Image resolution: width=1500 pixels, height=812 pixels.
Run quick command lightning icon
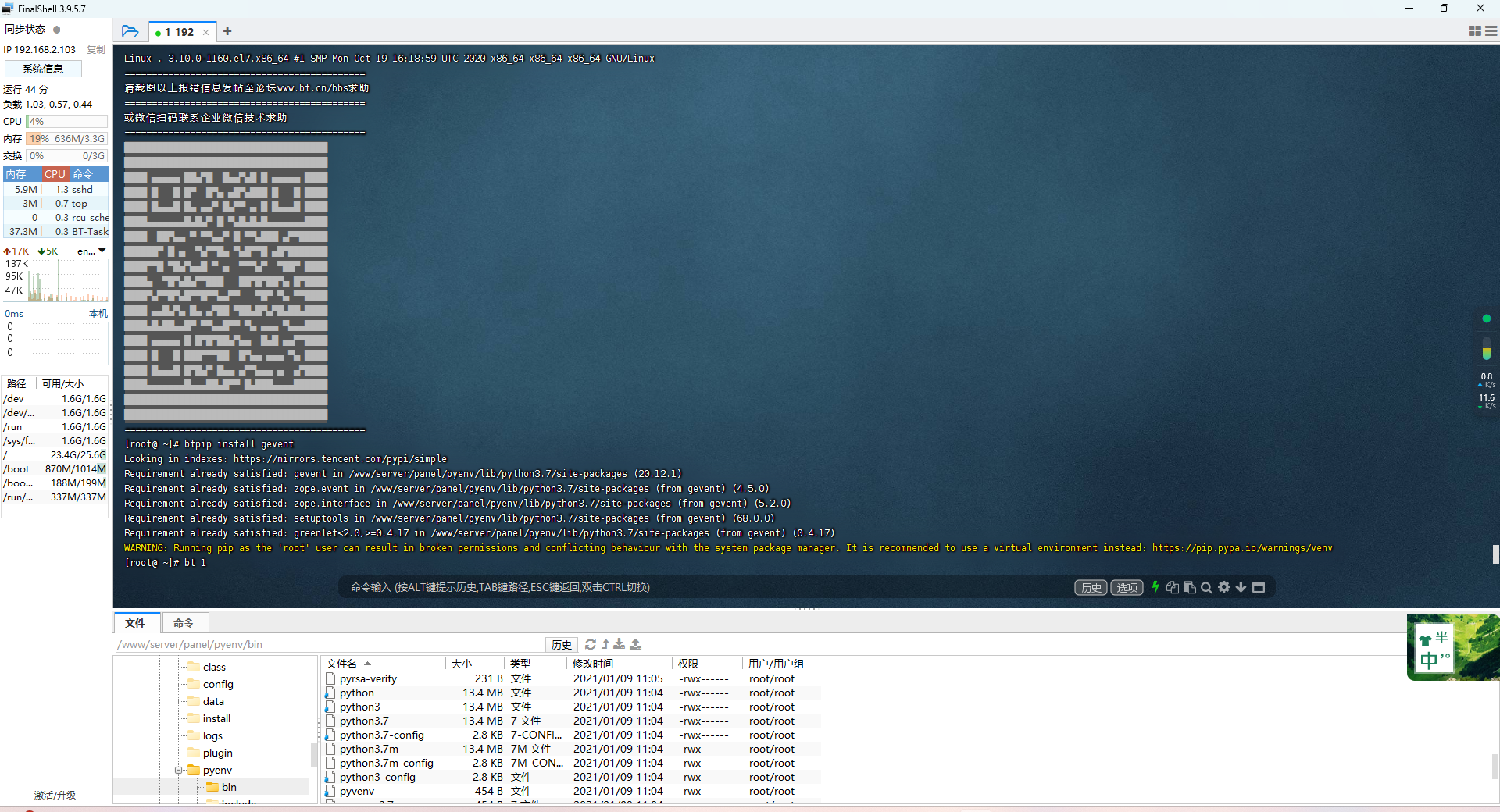(x=1155, y=587)
